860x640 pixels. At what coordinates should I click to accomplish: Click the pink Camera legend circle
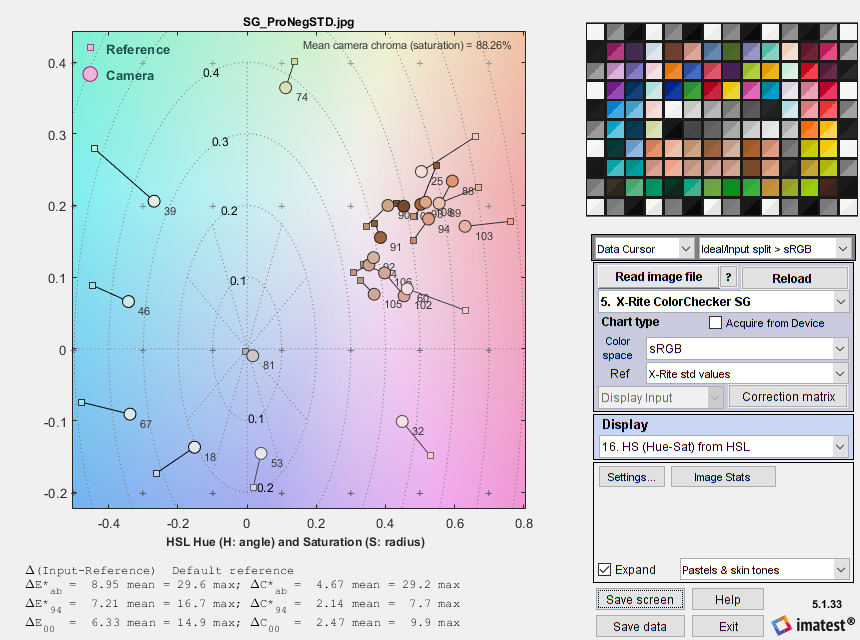point(90,75)
